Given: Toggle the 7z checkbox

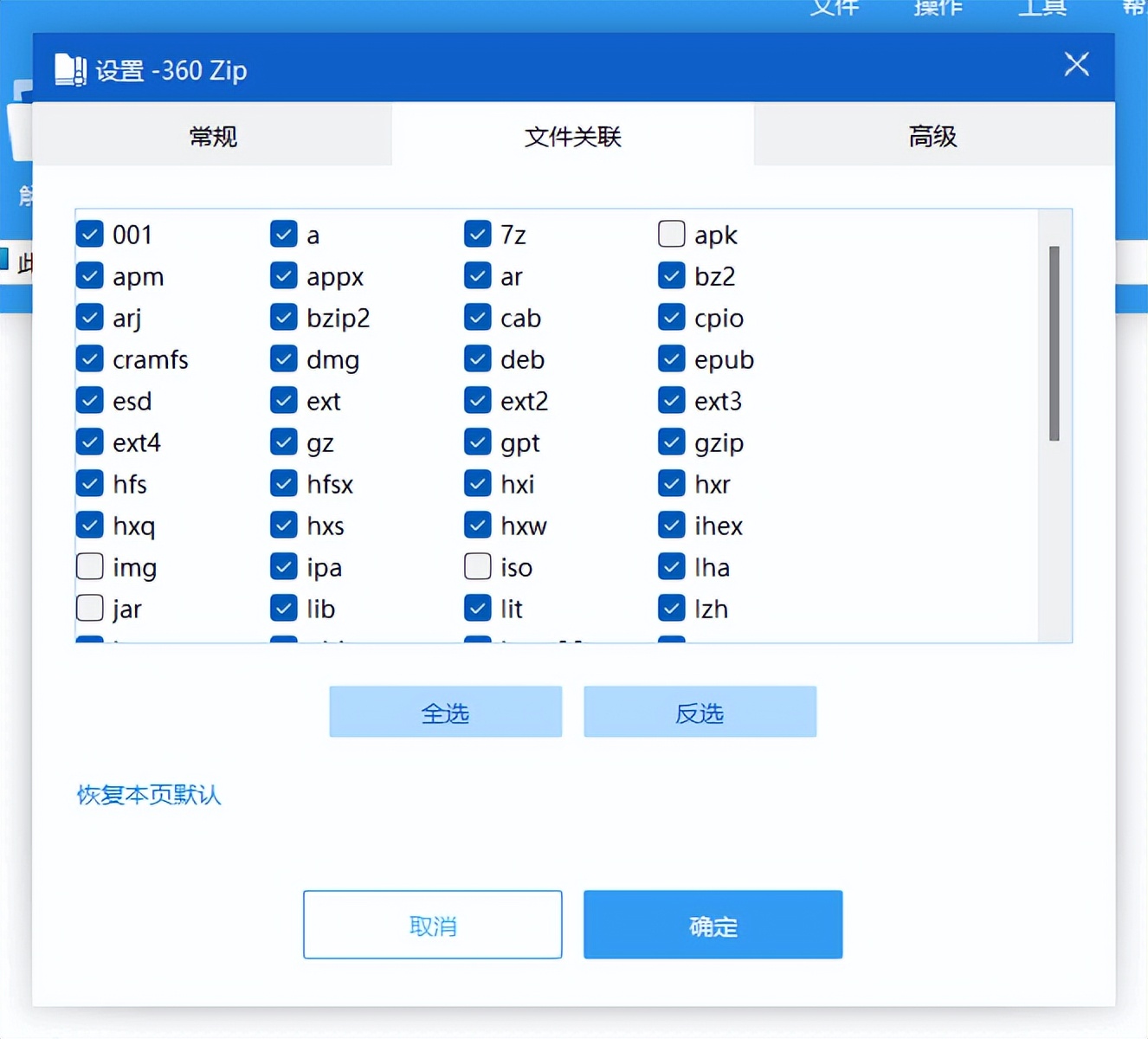Looking at the screenshot, I should click(478, 234).
